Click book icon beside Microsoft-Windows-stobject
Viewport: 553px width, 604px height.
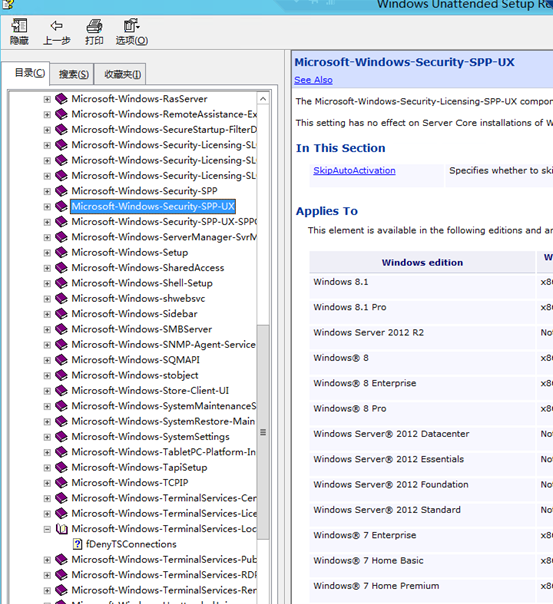click(61, 376)
